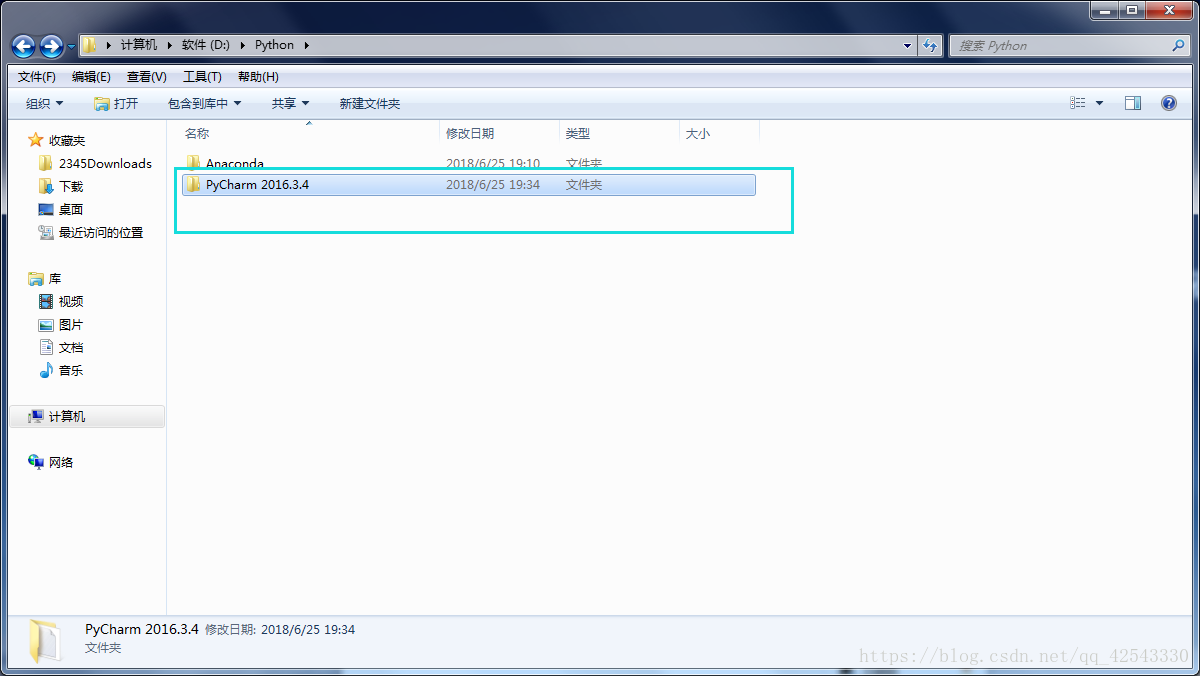Screen dimensions: 1200x676
Task: Click the refresh button beside address bar
Action: tap(930, 45)
